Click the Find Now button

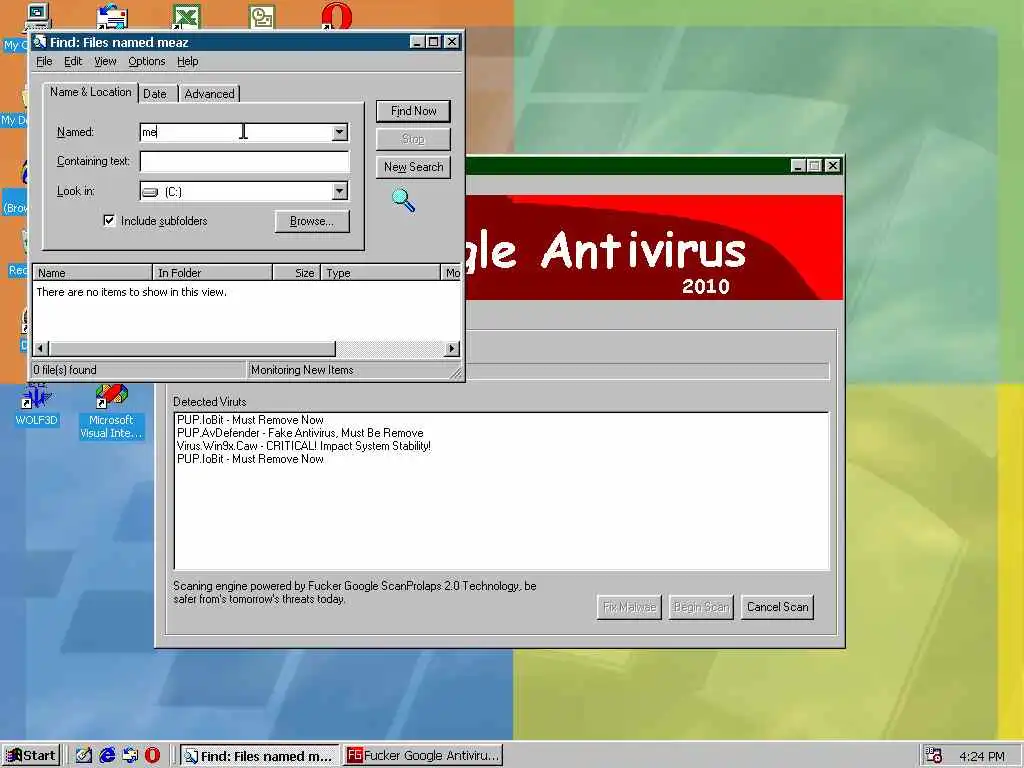tap(413, 111)
